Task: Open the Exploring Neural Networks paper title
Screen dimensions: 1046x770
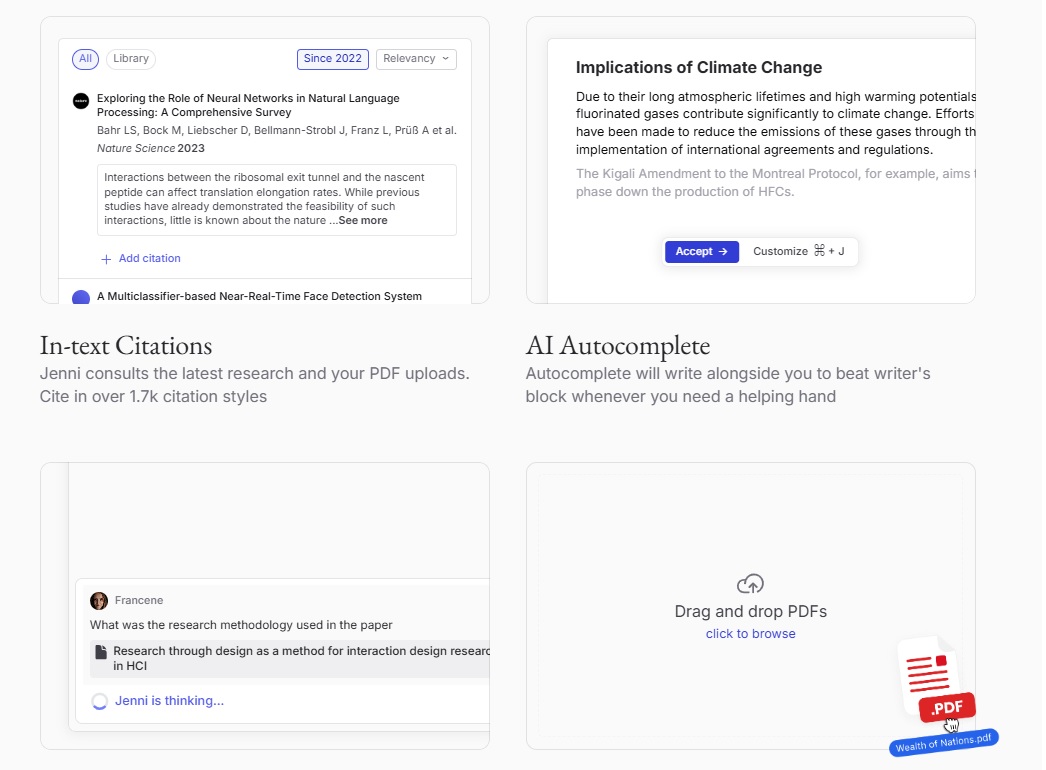Action: pos(249,106)
